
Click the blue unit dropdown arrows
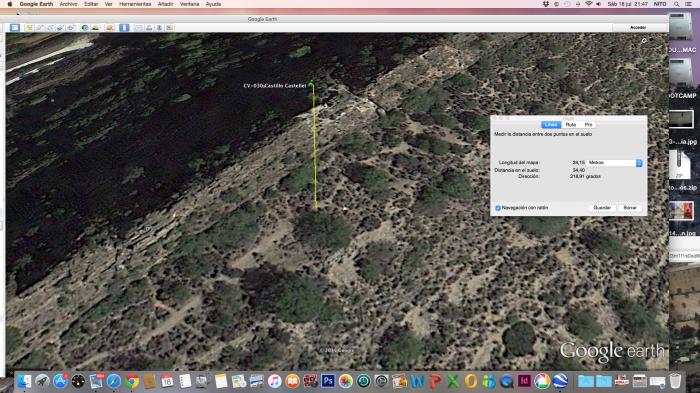click(639, 163)
